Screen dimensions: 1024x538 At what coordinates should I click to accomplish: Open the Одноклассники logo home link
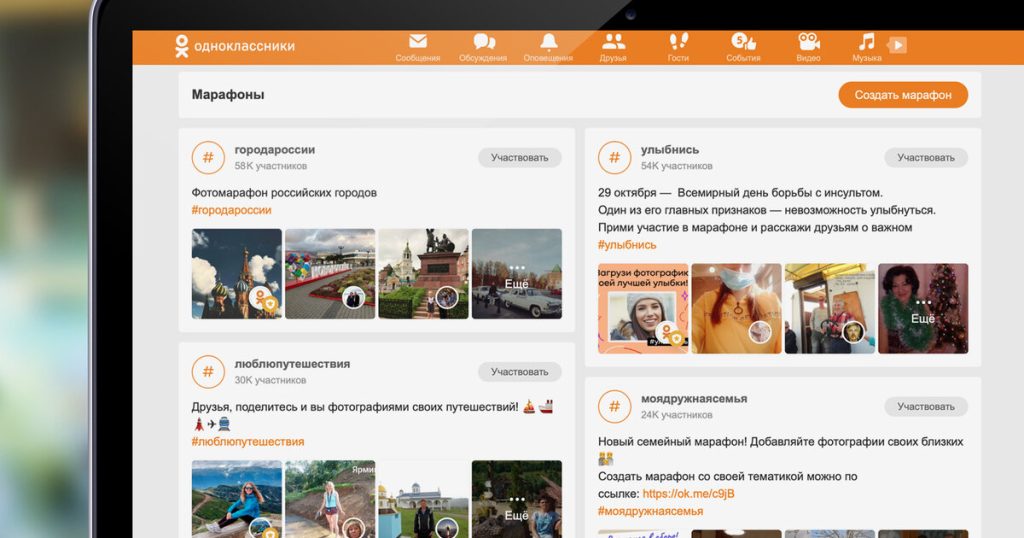point(235,46)
